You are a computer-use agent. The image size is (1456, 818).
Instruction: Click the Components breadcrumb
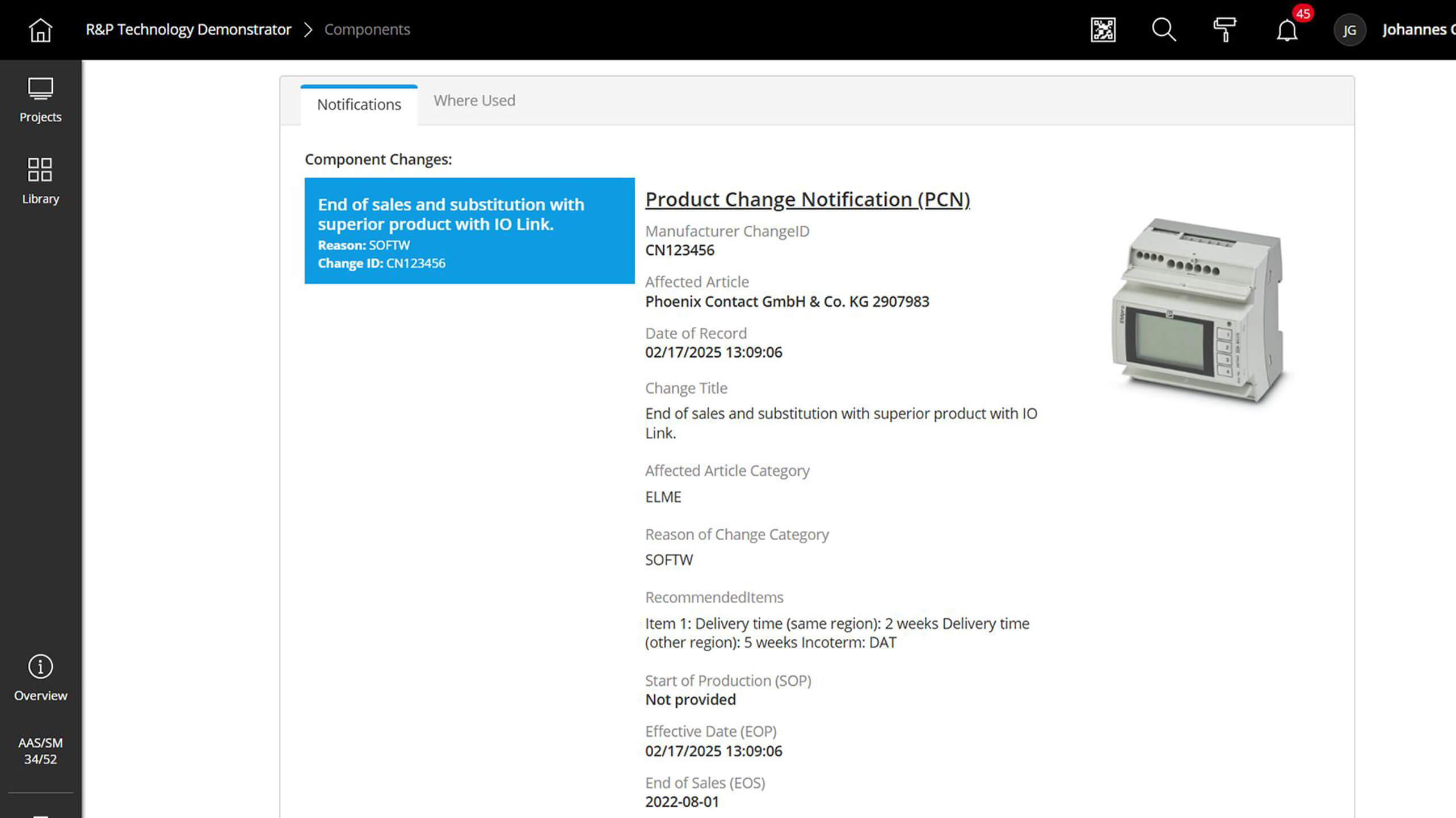(367, 29)
